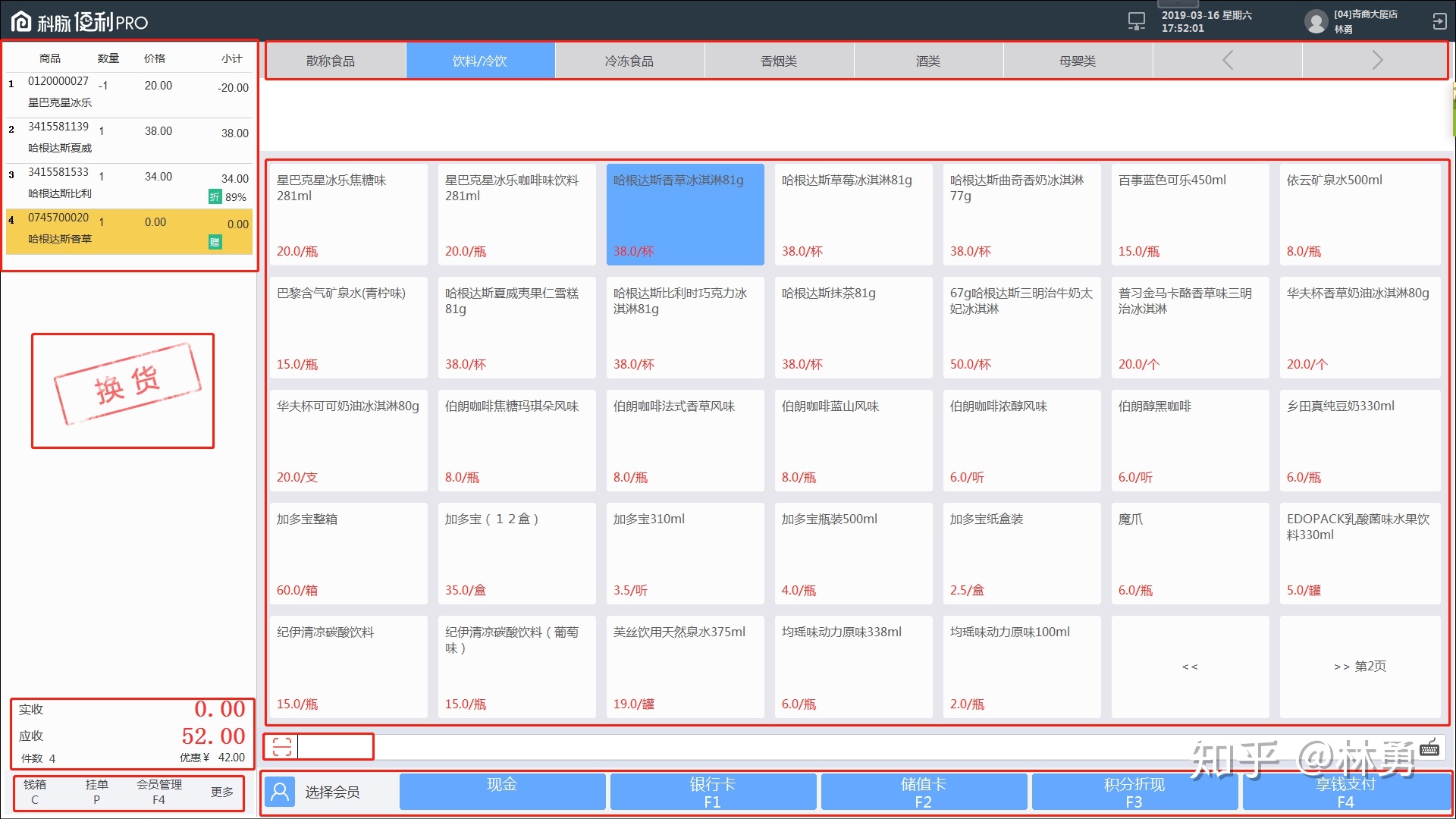Go to the previous product page
This screenshot has height=819, width=1456.
pyautogui.click(x=1190, y=667)
